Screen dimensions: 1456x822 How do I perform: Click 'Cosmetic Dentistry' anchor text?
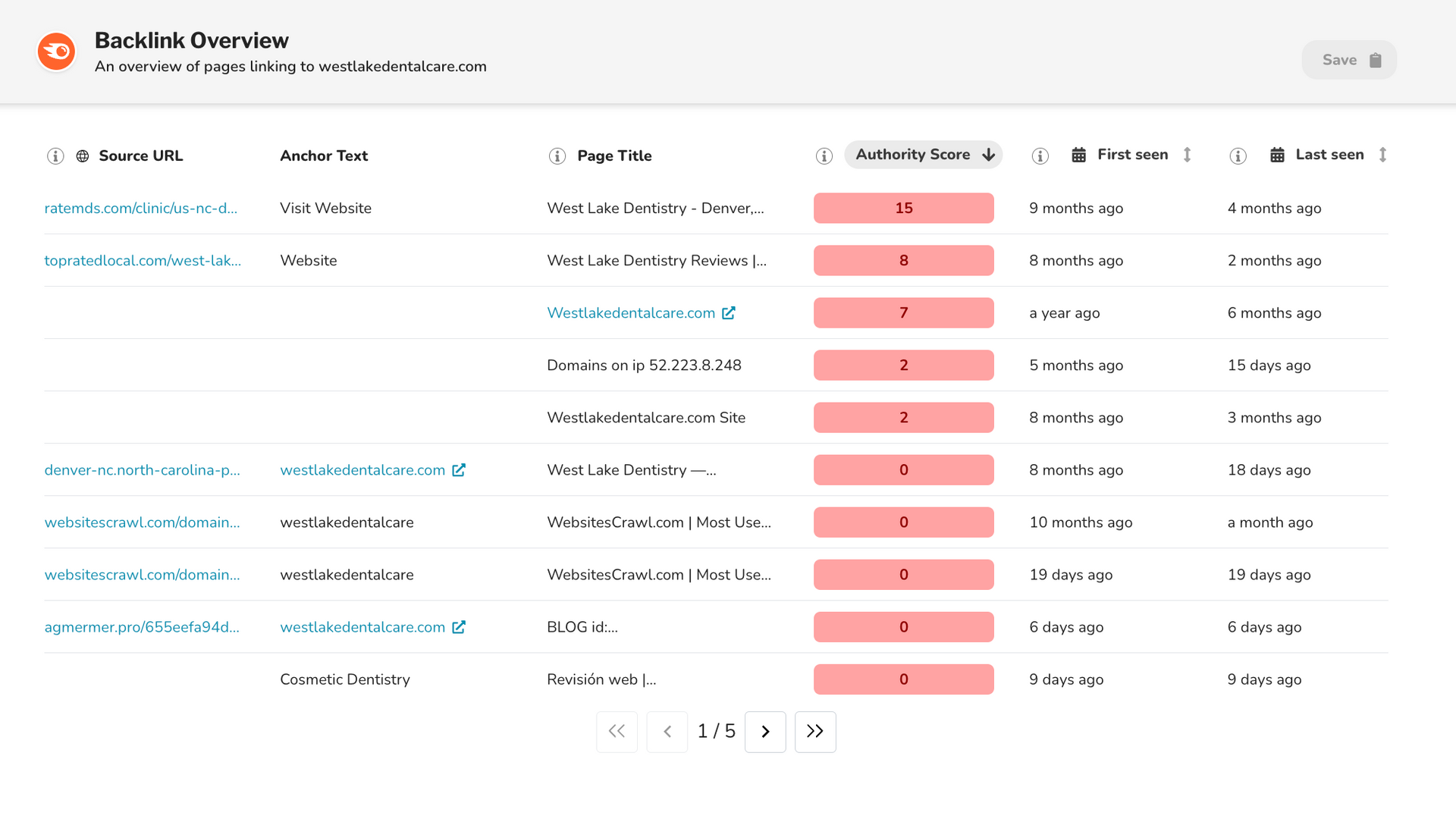tap(345, 679)
